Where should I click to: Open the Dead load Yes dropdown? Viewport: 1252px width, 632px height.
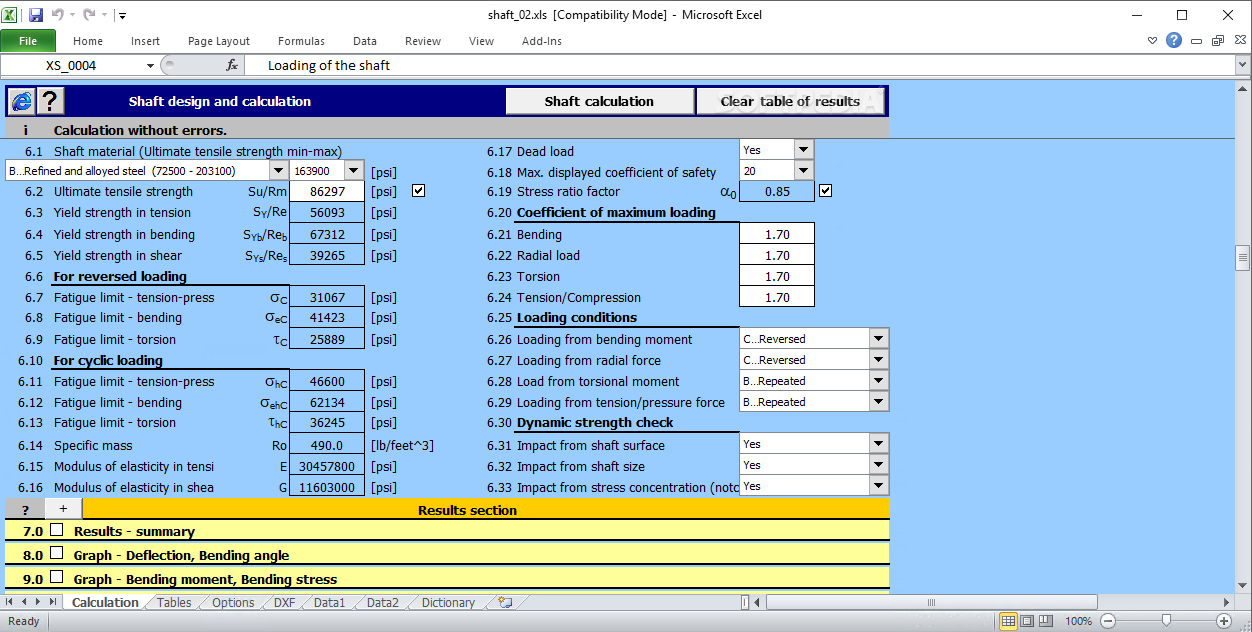pyautogui.click(x=804, y=150)
